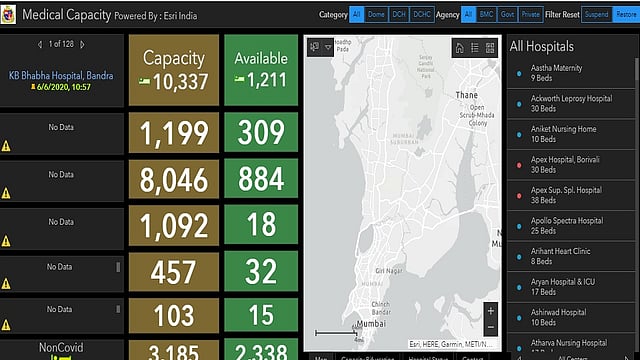Screen dimensions: 640x360
Task: Click the Restore filter button
Action: 626,15
